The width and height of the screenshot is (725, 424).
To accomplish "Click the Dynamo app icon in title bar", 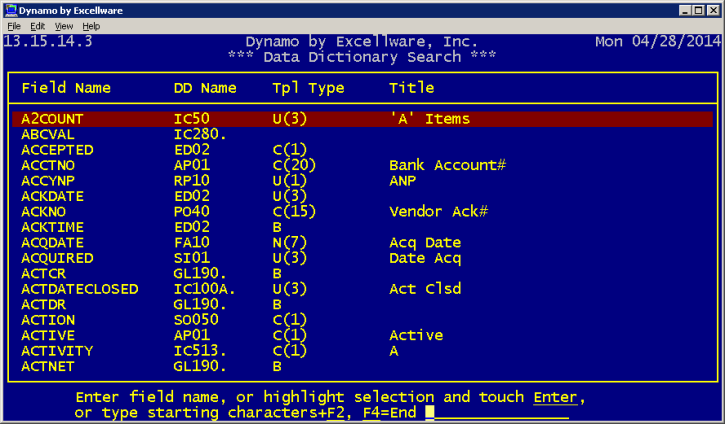I will point(9,9).
